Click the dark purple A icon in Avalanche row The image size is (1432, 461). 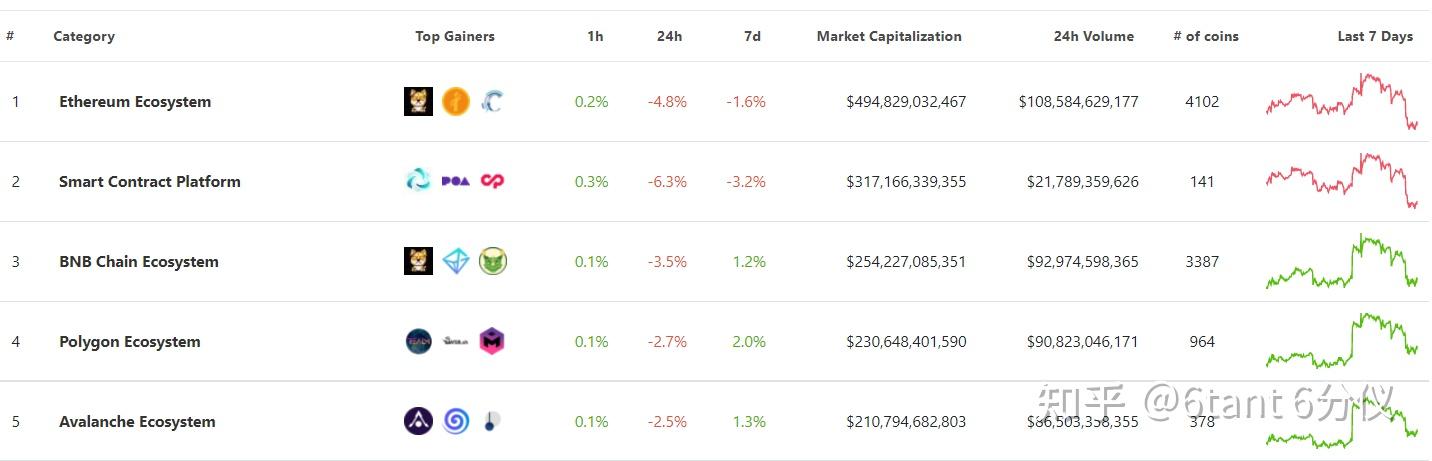[x=418, y=421]
